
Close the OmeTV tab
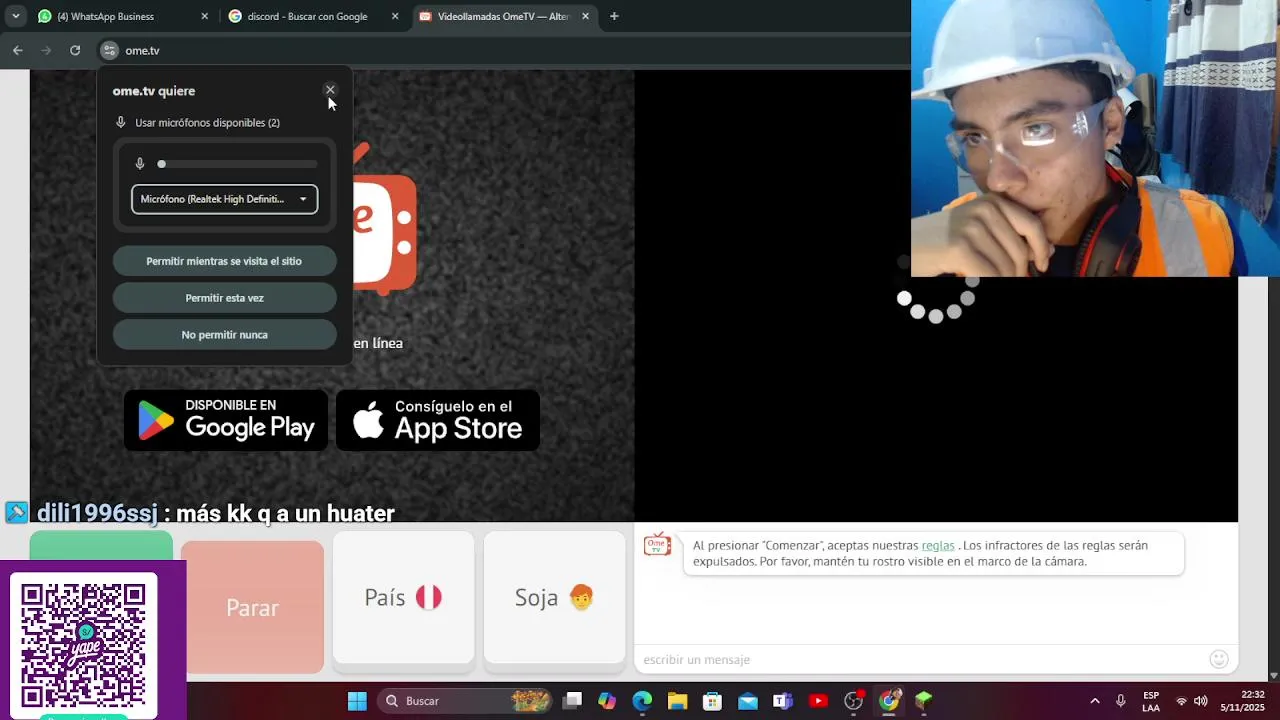point(585,16)
